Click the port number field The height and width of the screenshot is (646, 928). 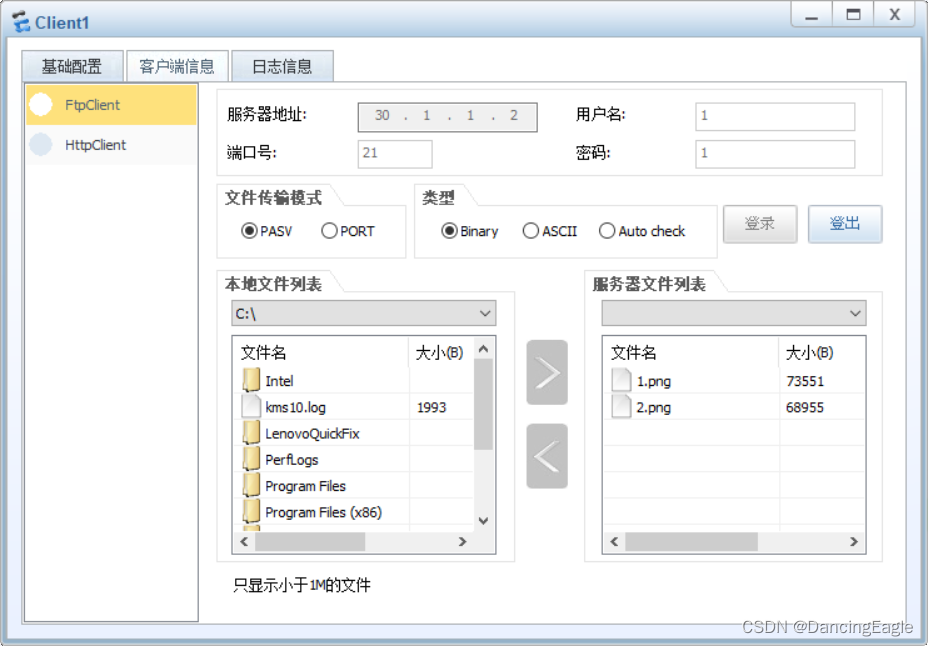395,154
